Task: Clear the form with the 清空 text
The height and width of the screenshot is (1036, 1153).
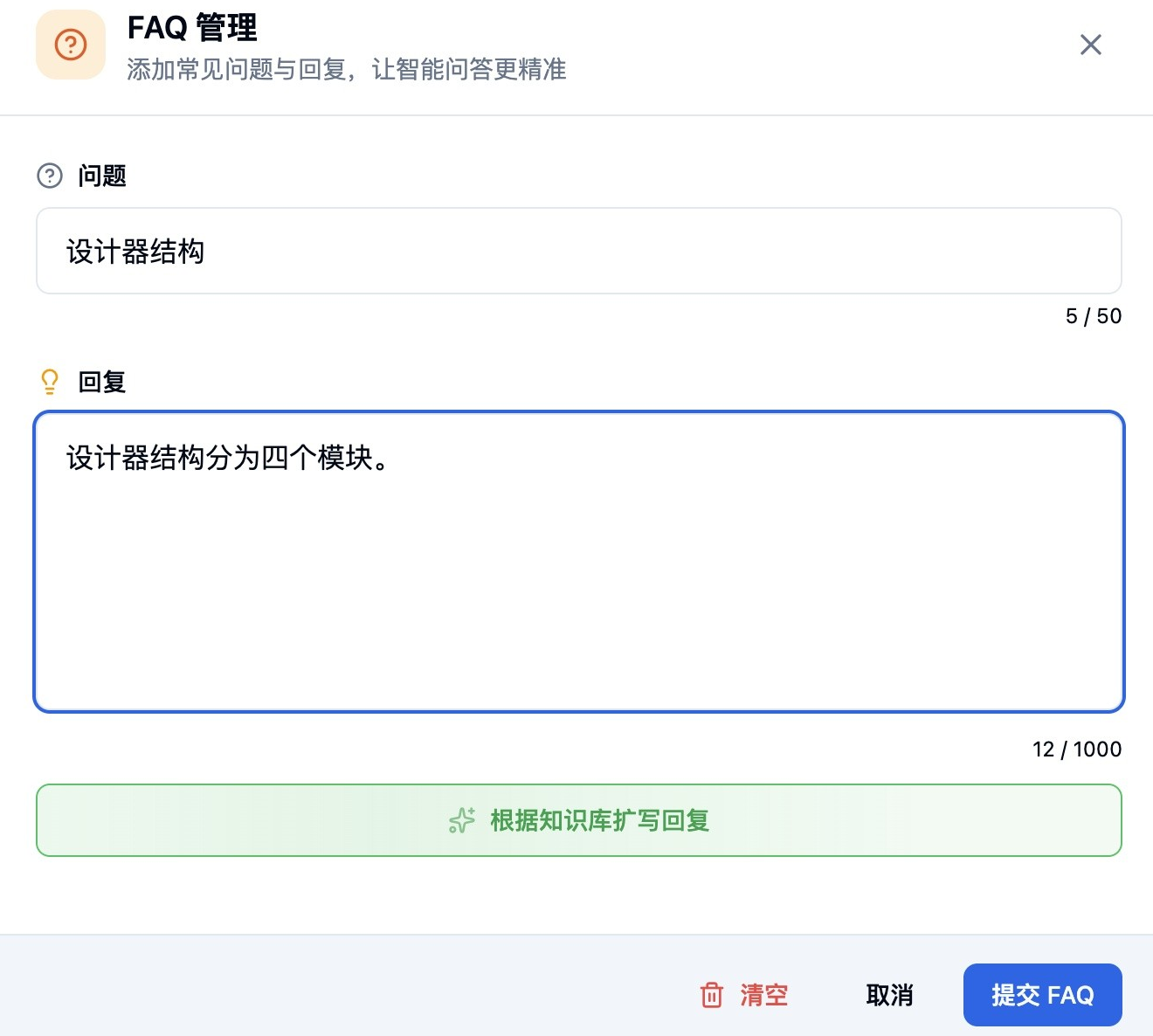Action: (764, 995)
